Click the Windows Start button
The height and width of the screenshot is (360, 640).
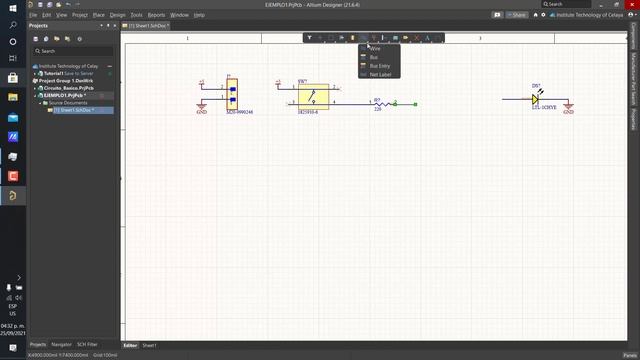pos(13,8)
